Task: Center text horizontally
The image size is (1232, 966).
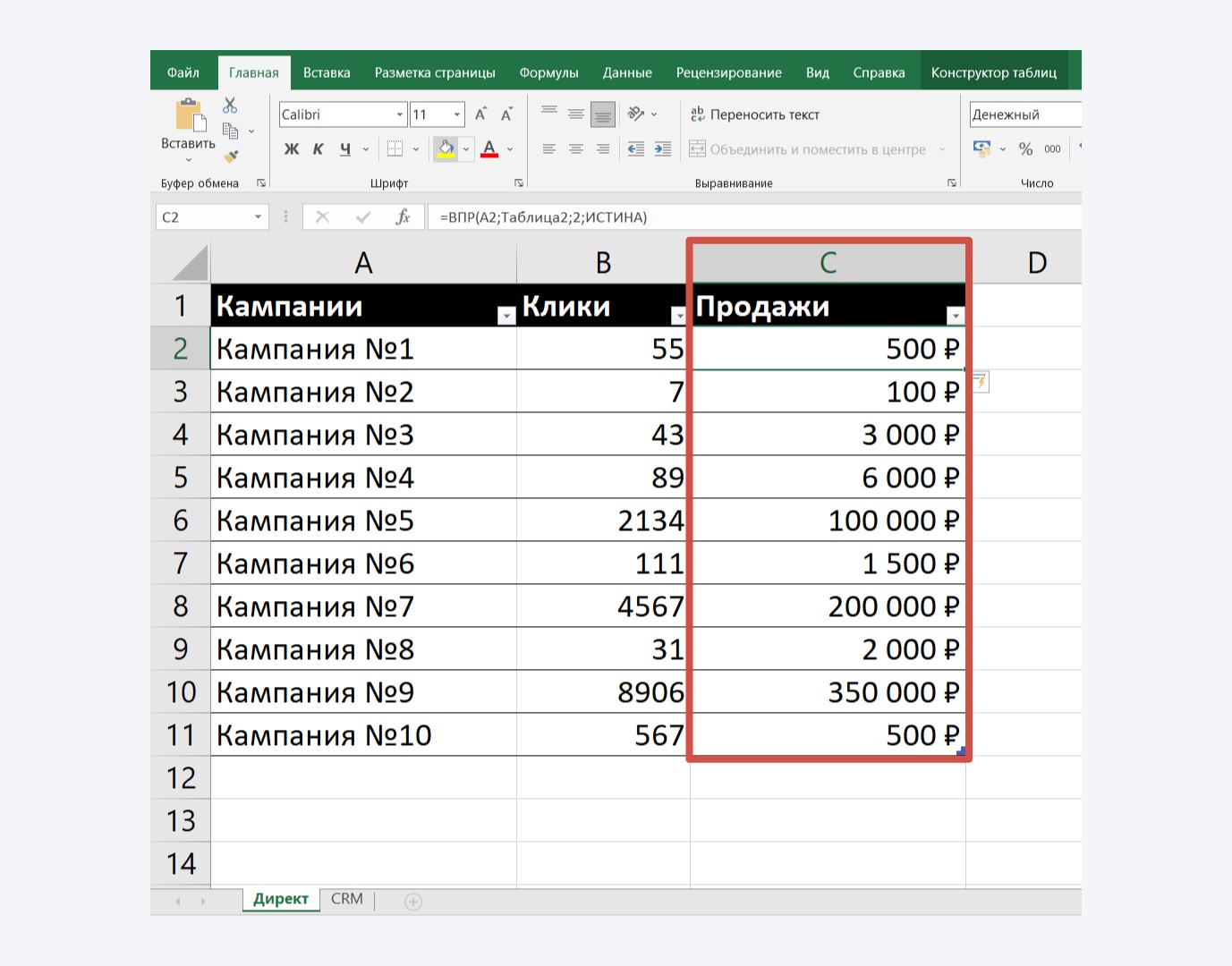Action: pyautogui.click(x=576, y=149)
